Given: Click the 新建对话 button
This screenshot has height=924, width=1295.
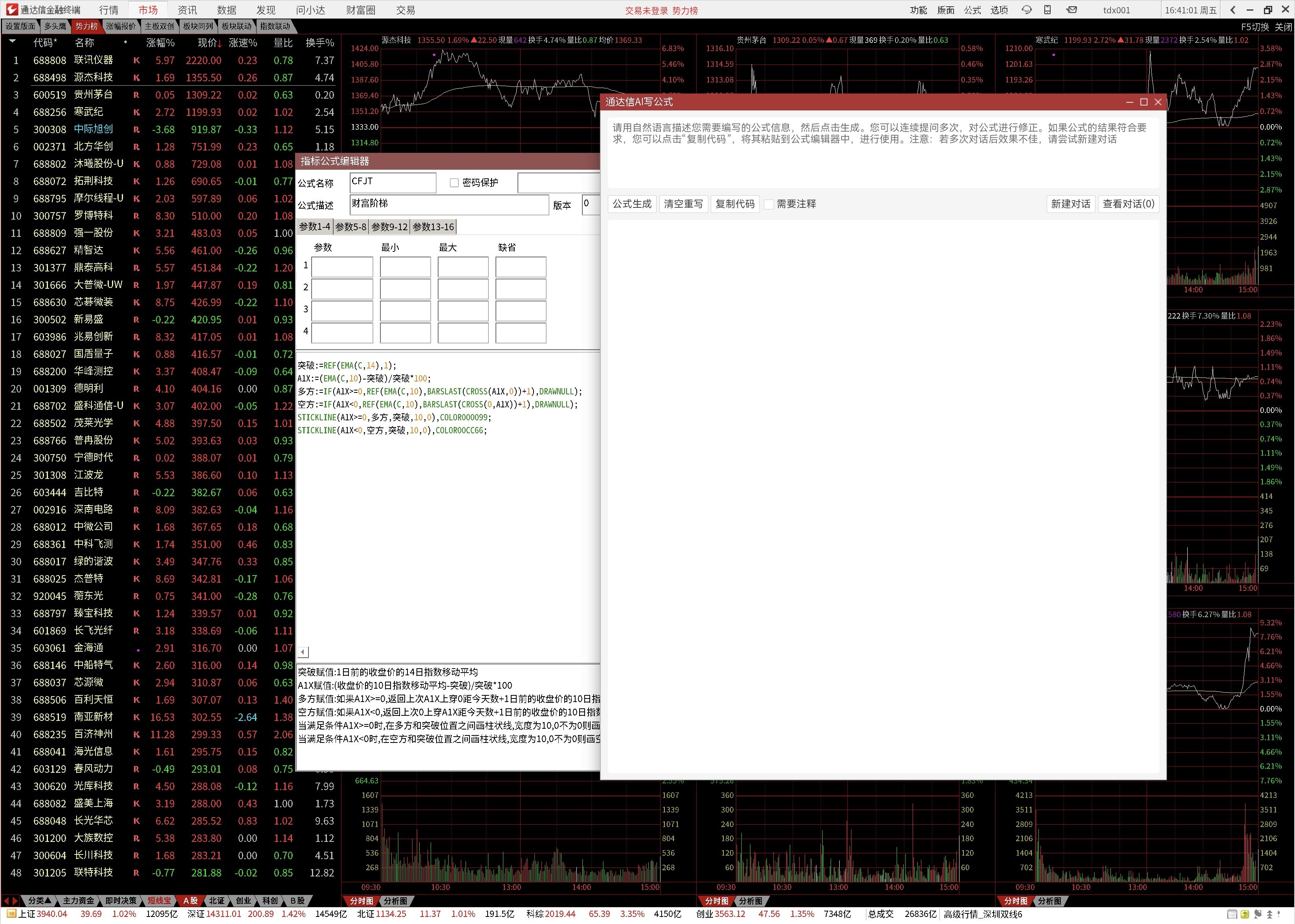Looking at the screenshot, I should [x=1071, y=204].
